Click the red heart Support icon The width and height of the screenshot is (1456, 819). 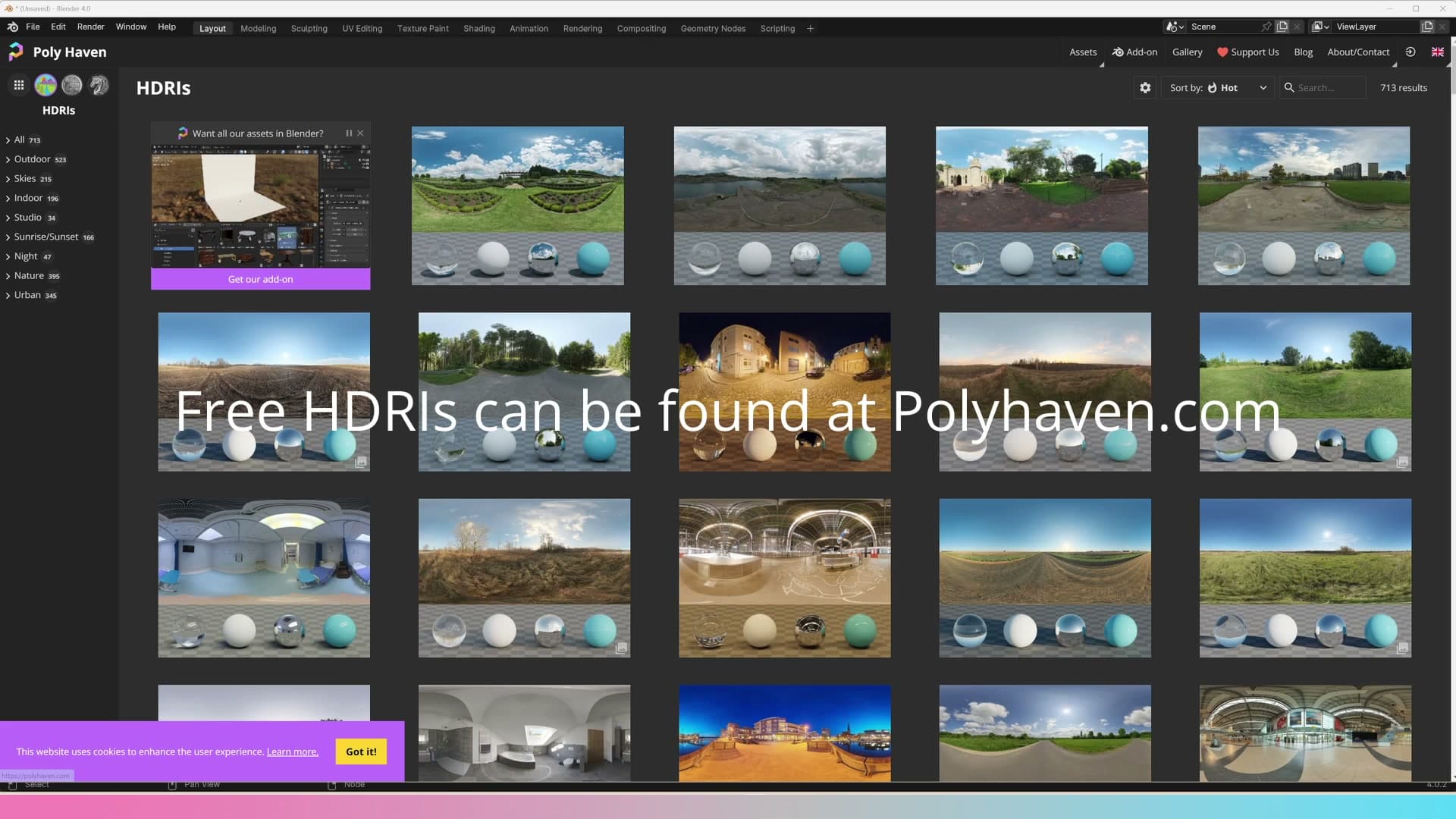tap(1222, 52)
